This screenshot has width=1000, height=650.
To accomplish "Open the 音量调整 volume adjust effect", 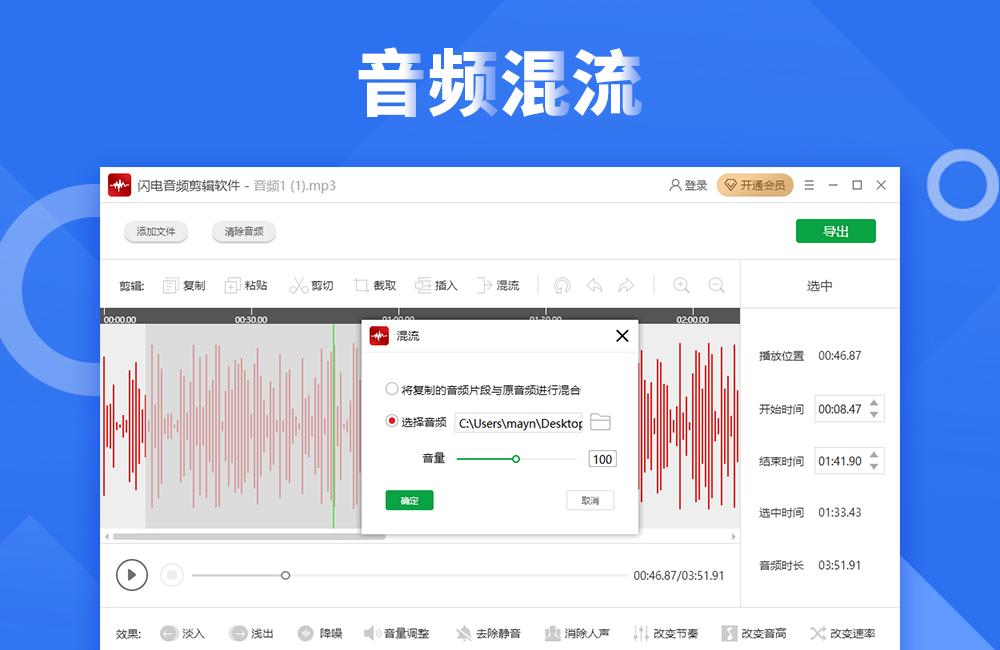I will 397,633.
